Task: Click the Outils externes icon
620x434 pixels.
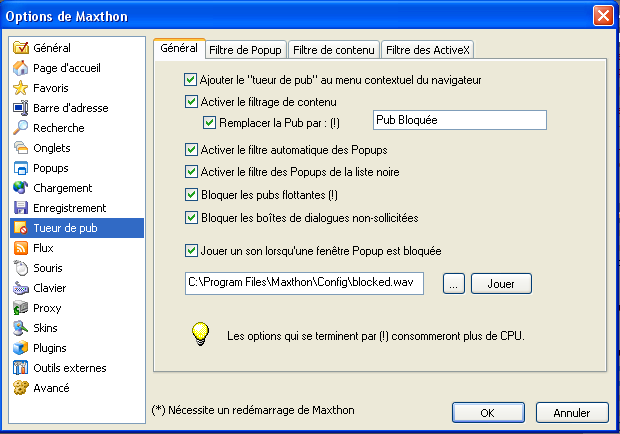Action: click(x=21, y=368)
